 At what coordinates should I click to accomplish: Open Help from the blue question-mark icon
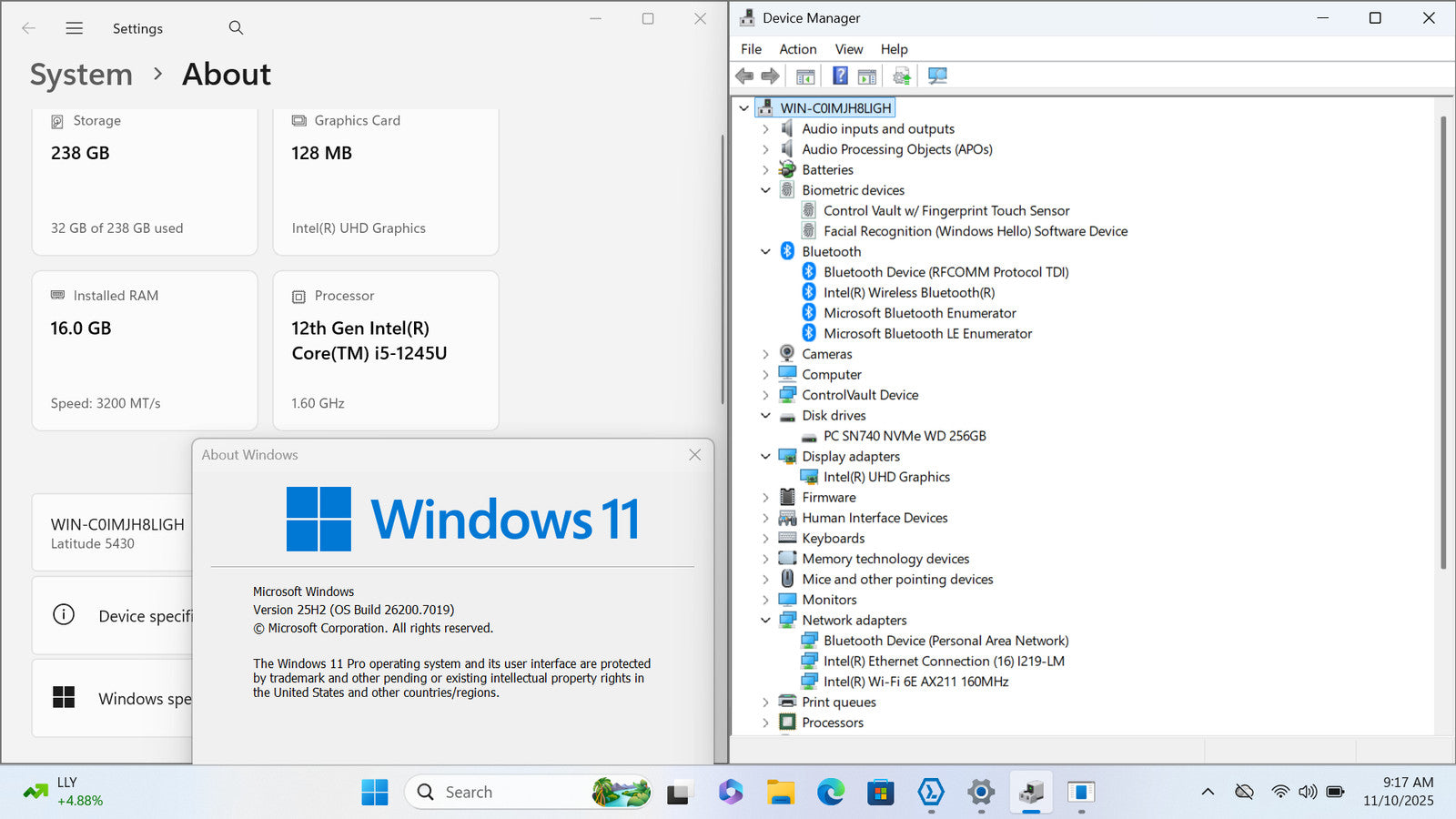point(840,76)
